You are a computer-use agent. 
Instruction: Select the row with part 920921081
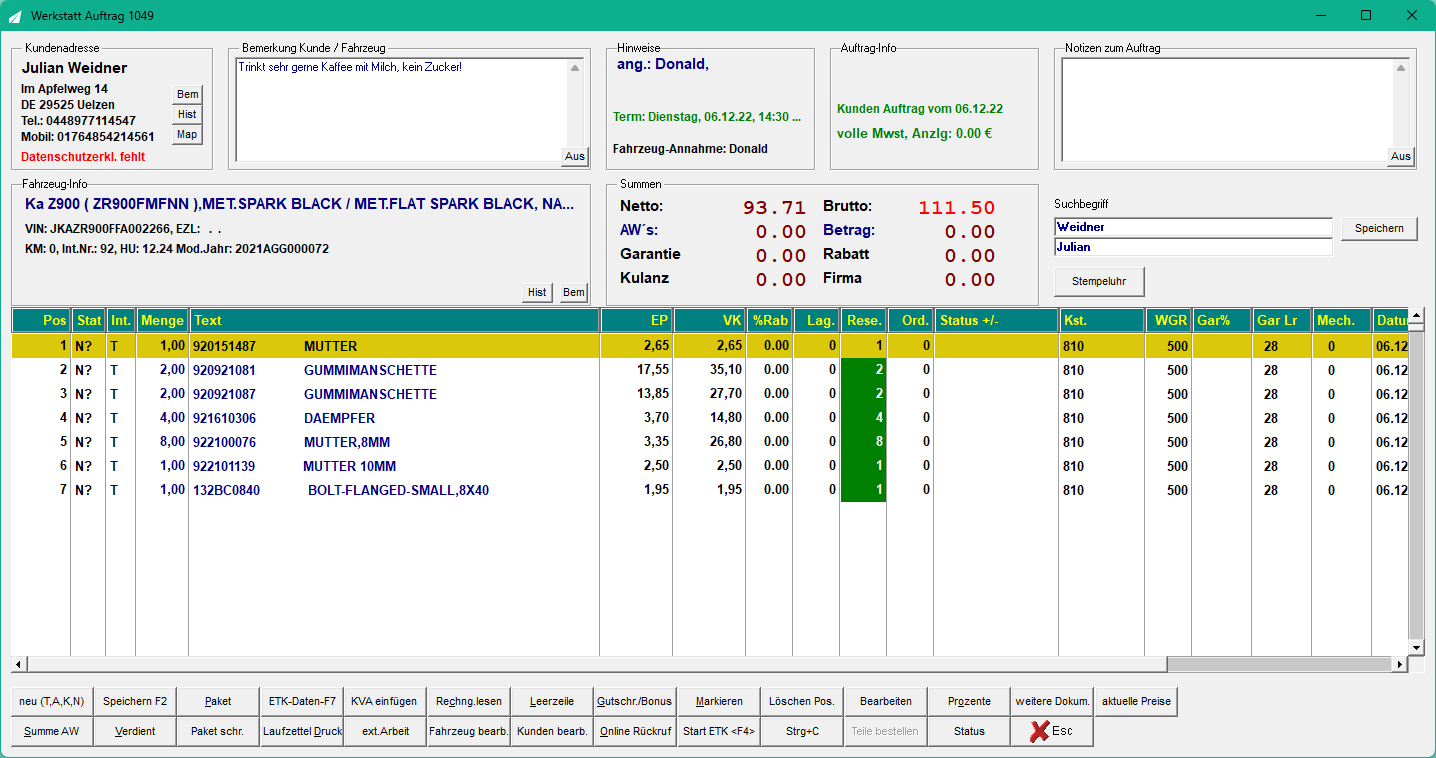[x=709, y=370]
